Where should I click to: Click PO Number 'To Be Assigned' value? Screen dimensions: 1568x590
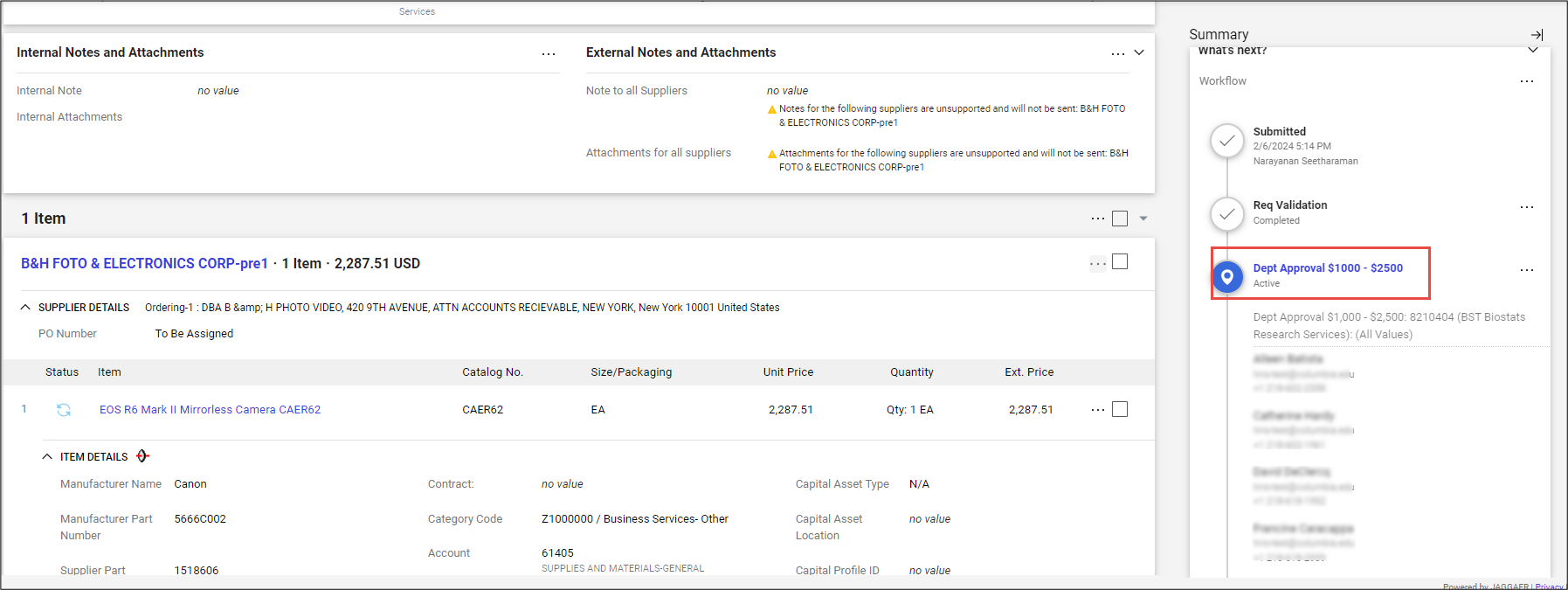pyautogui.click(x=194, y=333)
